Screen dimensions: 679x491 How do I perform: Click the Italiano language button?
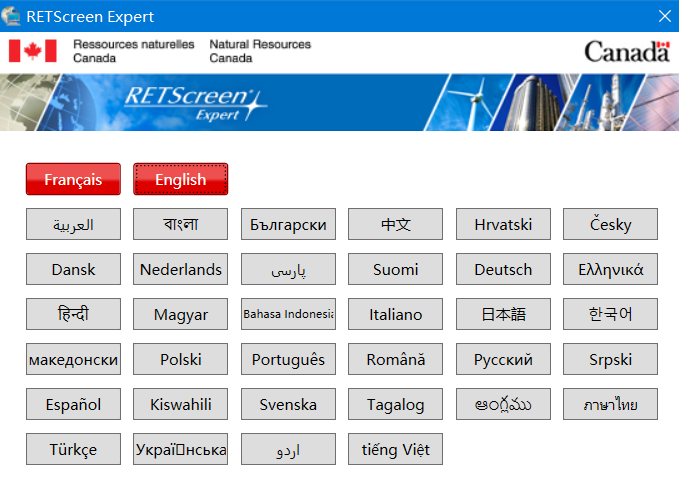pyautogui.click(x=395, y=314)
